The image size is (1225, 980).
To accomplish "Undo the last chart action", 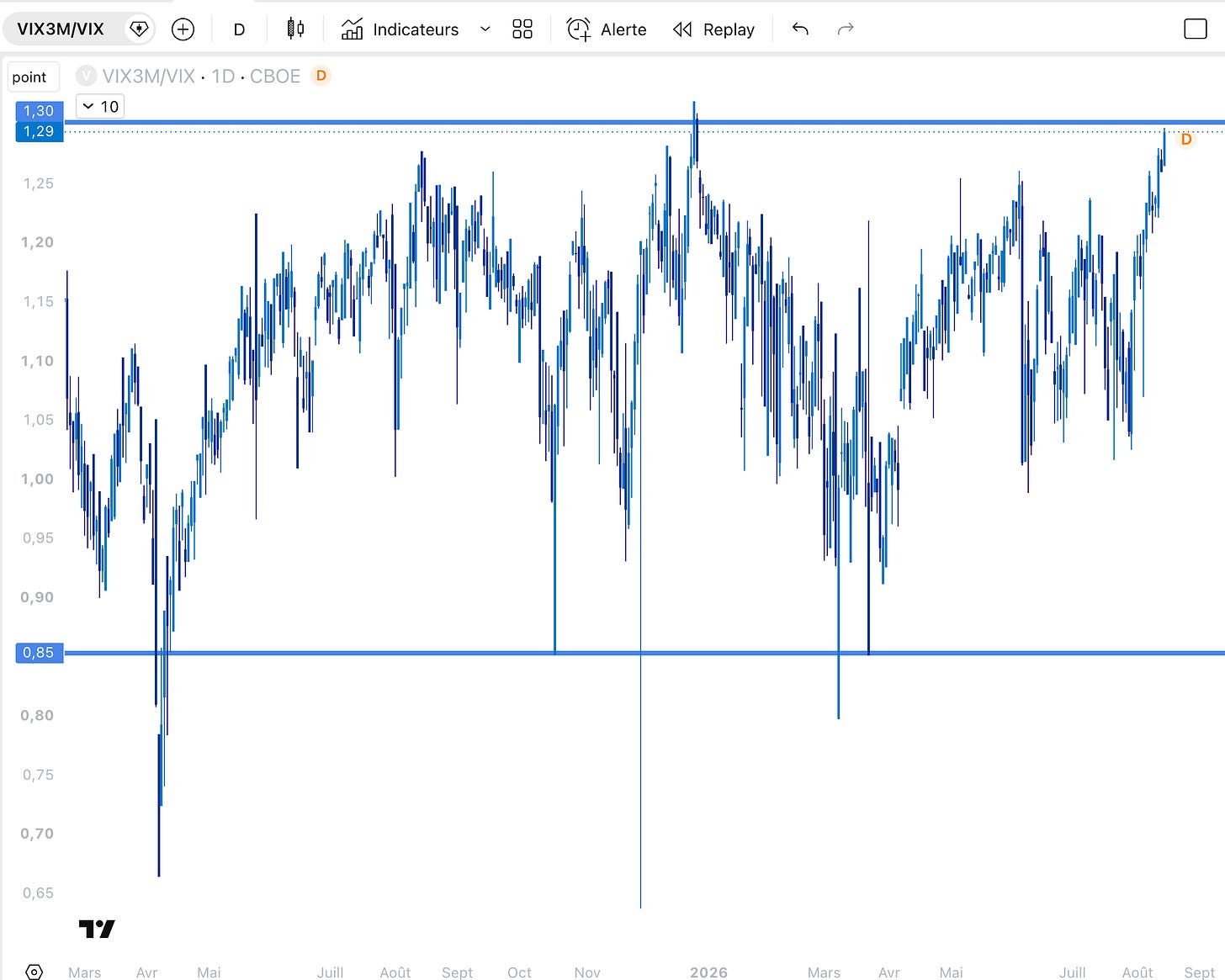I will pyautogui.click(x=800, y=29).
